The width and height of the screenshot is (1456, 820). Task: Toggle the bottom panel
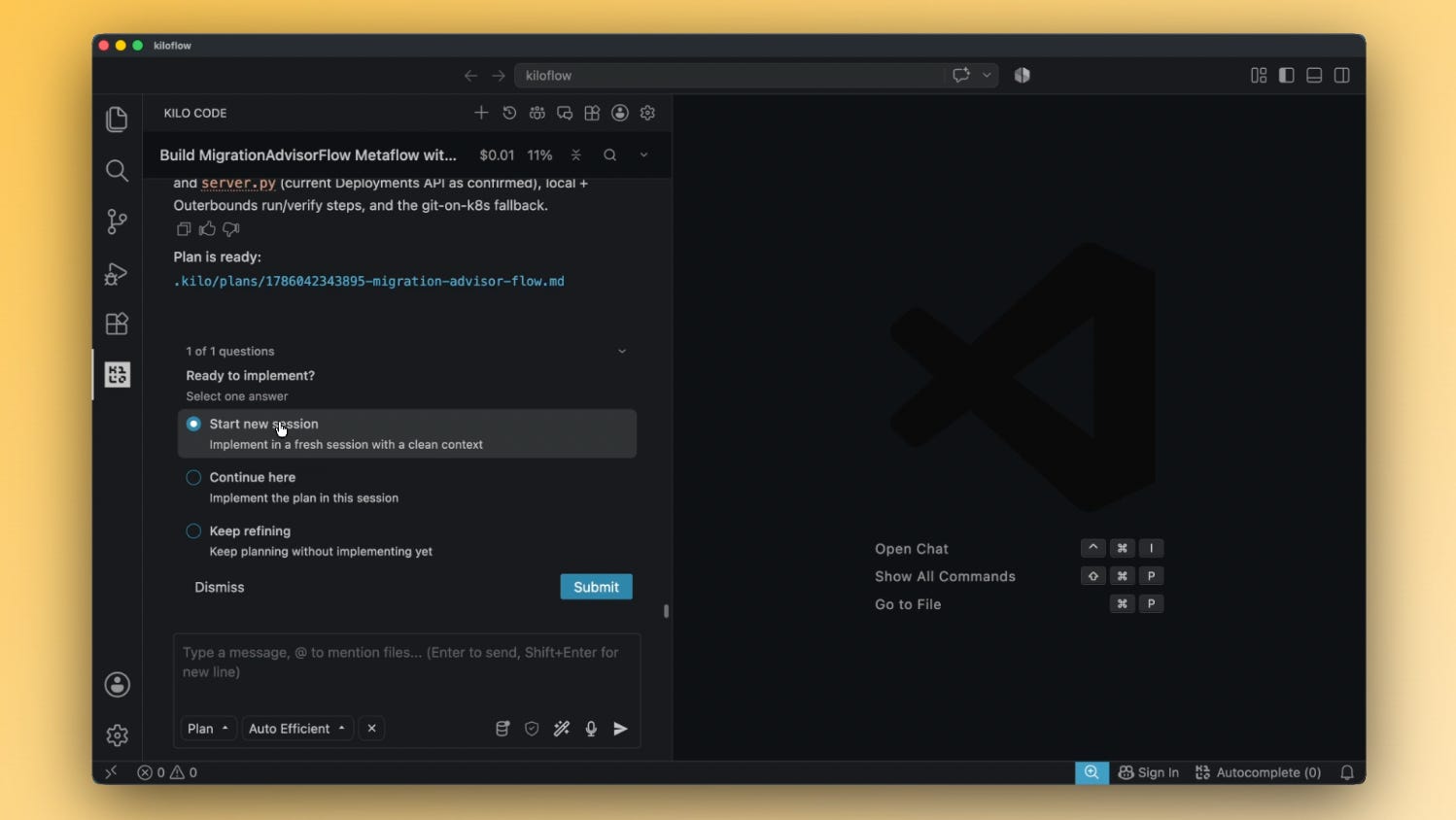(1314, 75)
